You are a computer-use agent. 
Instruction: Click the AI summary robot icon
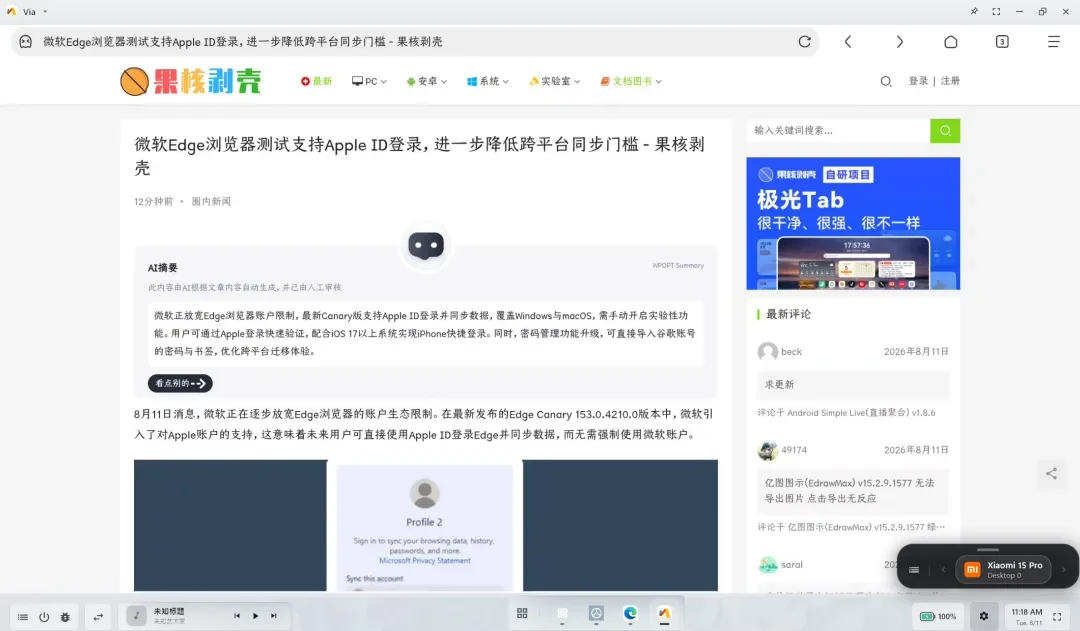[x=426, y=245]
